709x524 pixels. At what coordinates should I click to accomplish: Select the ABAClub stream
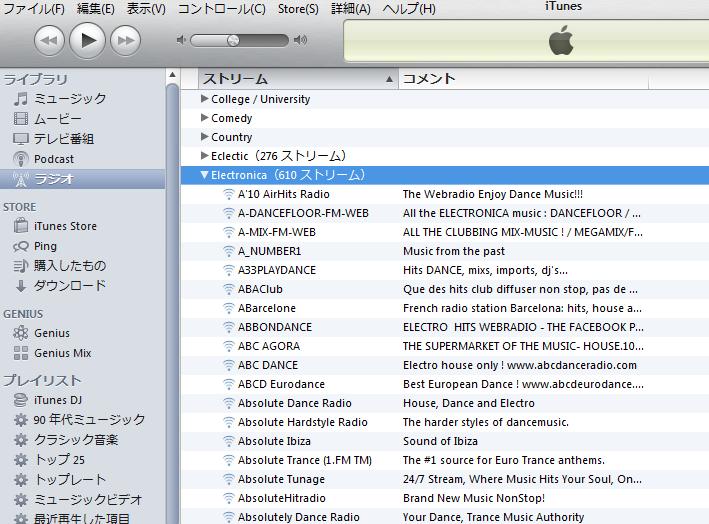260,289
